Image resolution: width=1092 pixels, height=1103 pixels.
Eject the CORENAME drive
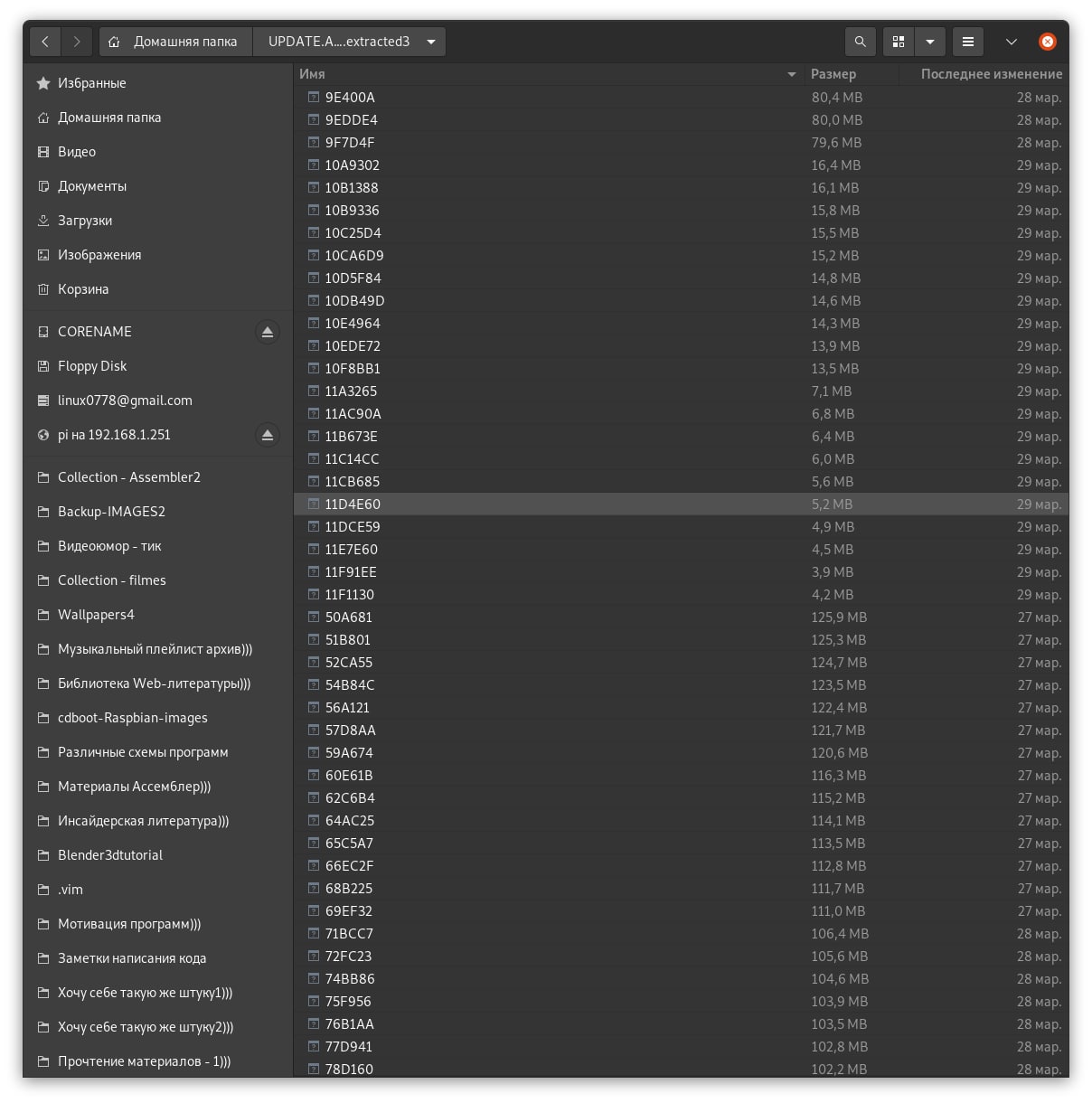pos(268,332)
